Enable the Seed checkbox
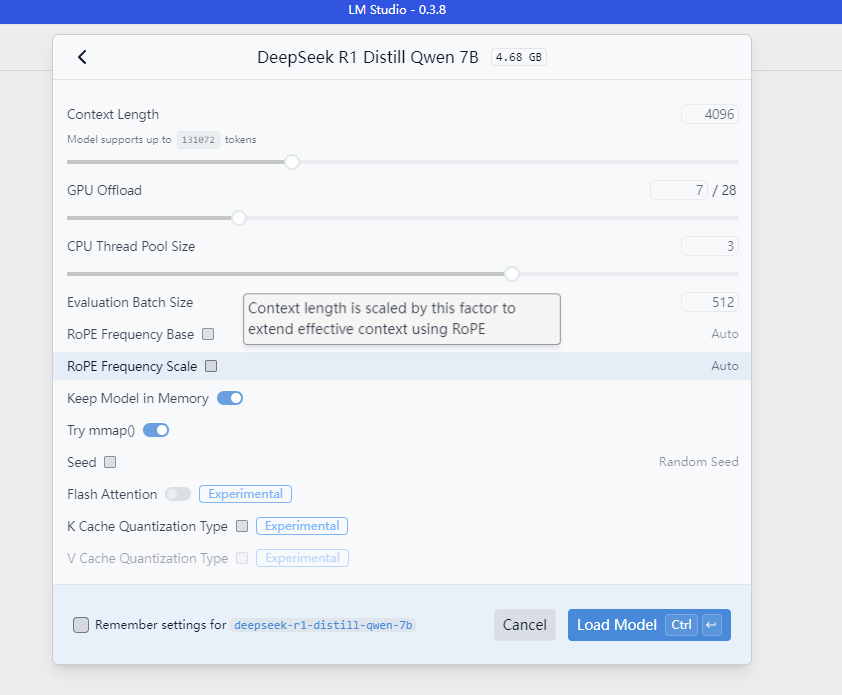 pos(110,462)
